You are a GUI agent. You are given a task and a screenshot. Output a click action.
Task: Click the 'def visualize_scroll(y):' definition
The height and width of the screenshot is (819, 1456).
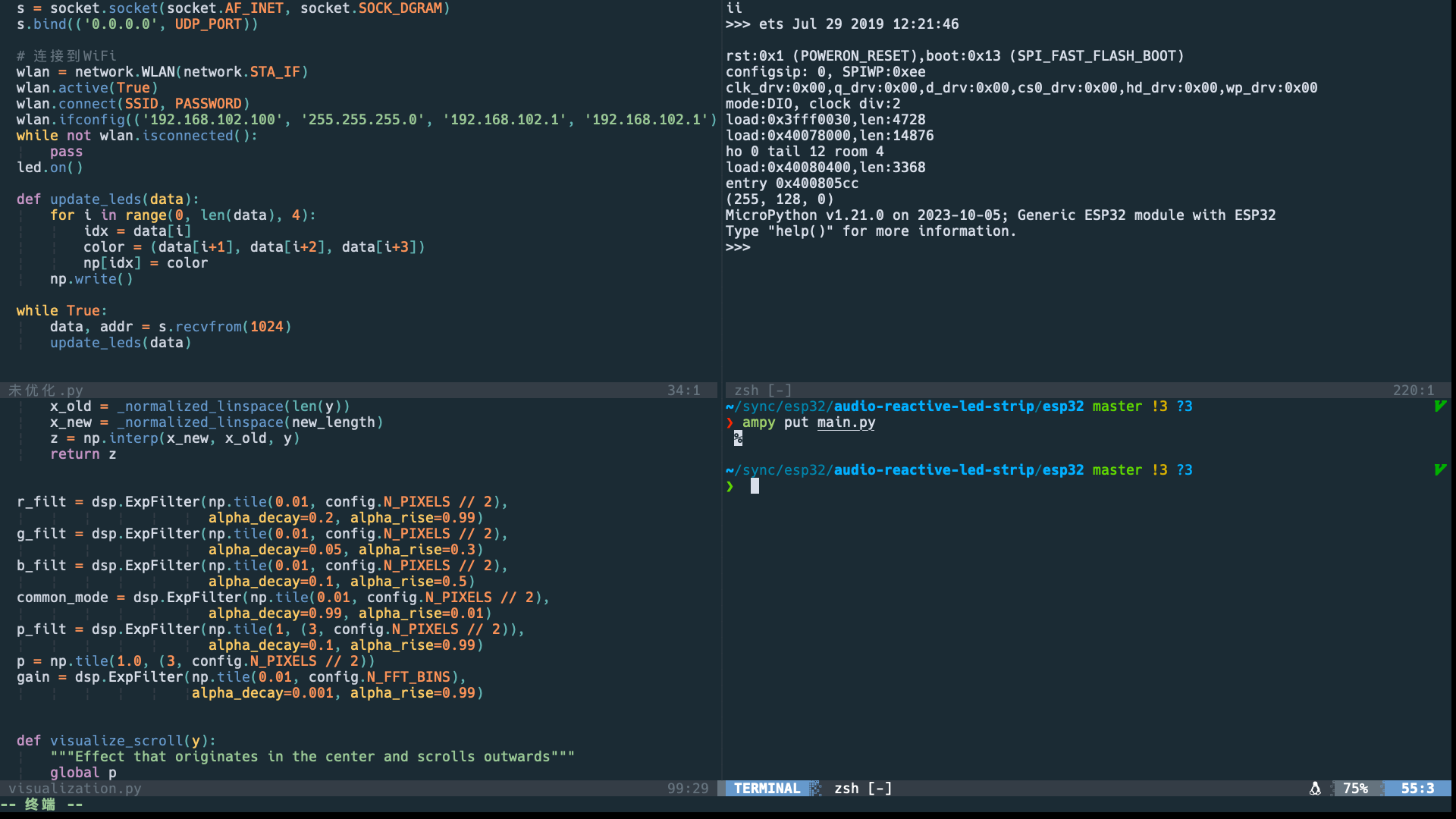pos(117,741)
